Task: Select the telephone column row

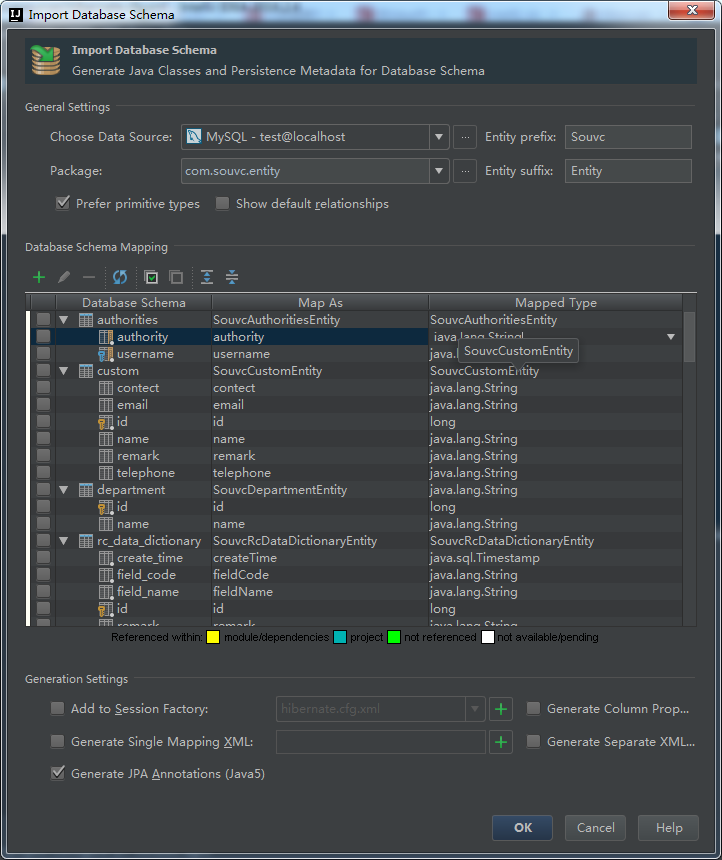Action: tap(145, 473)
